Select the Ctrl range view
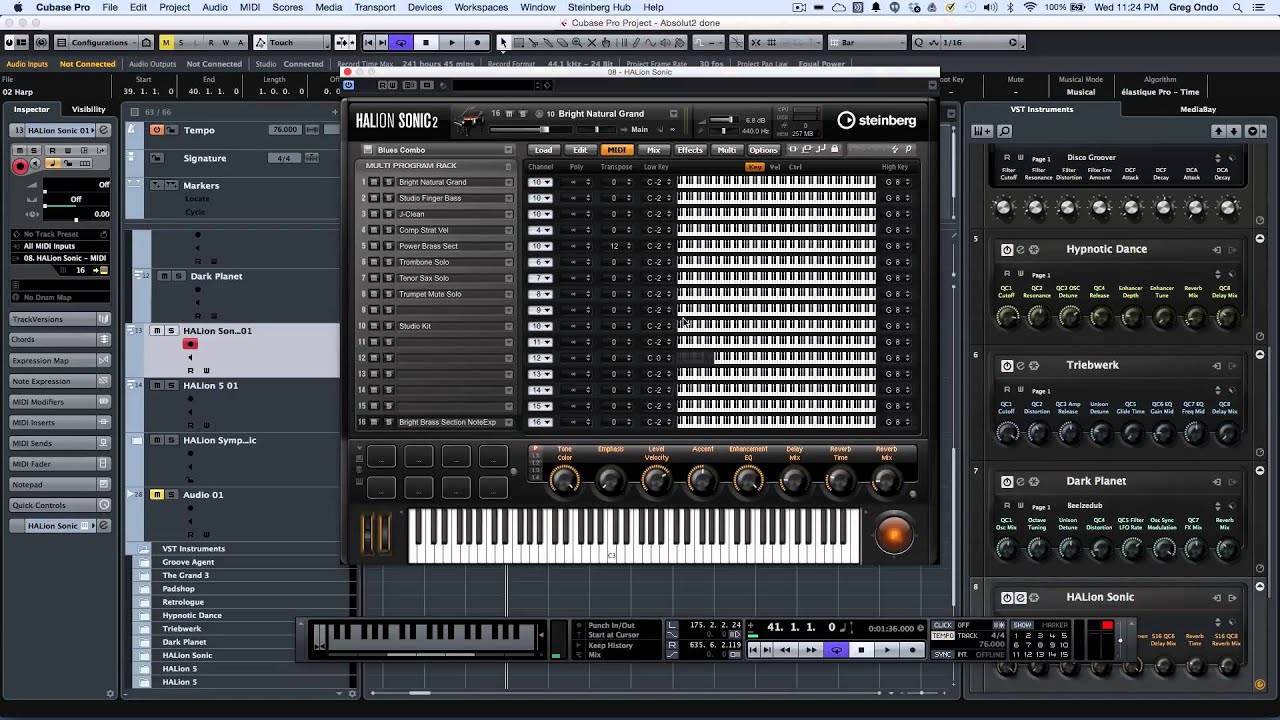 pyautogui.click(x=796, y=167)
